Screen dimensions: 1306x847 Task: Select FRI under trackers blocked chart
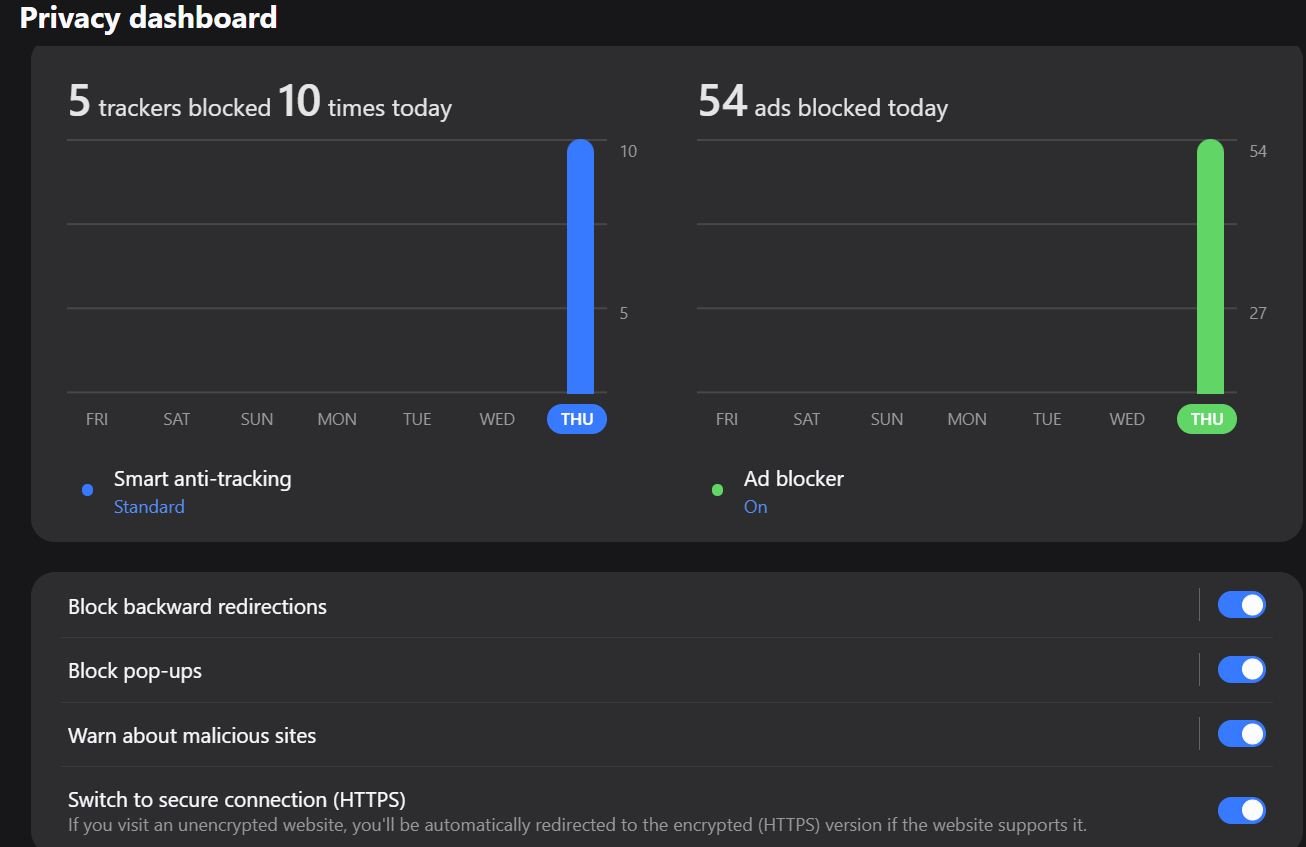click(97, 419)
